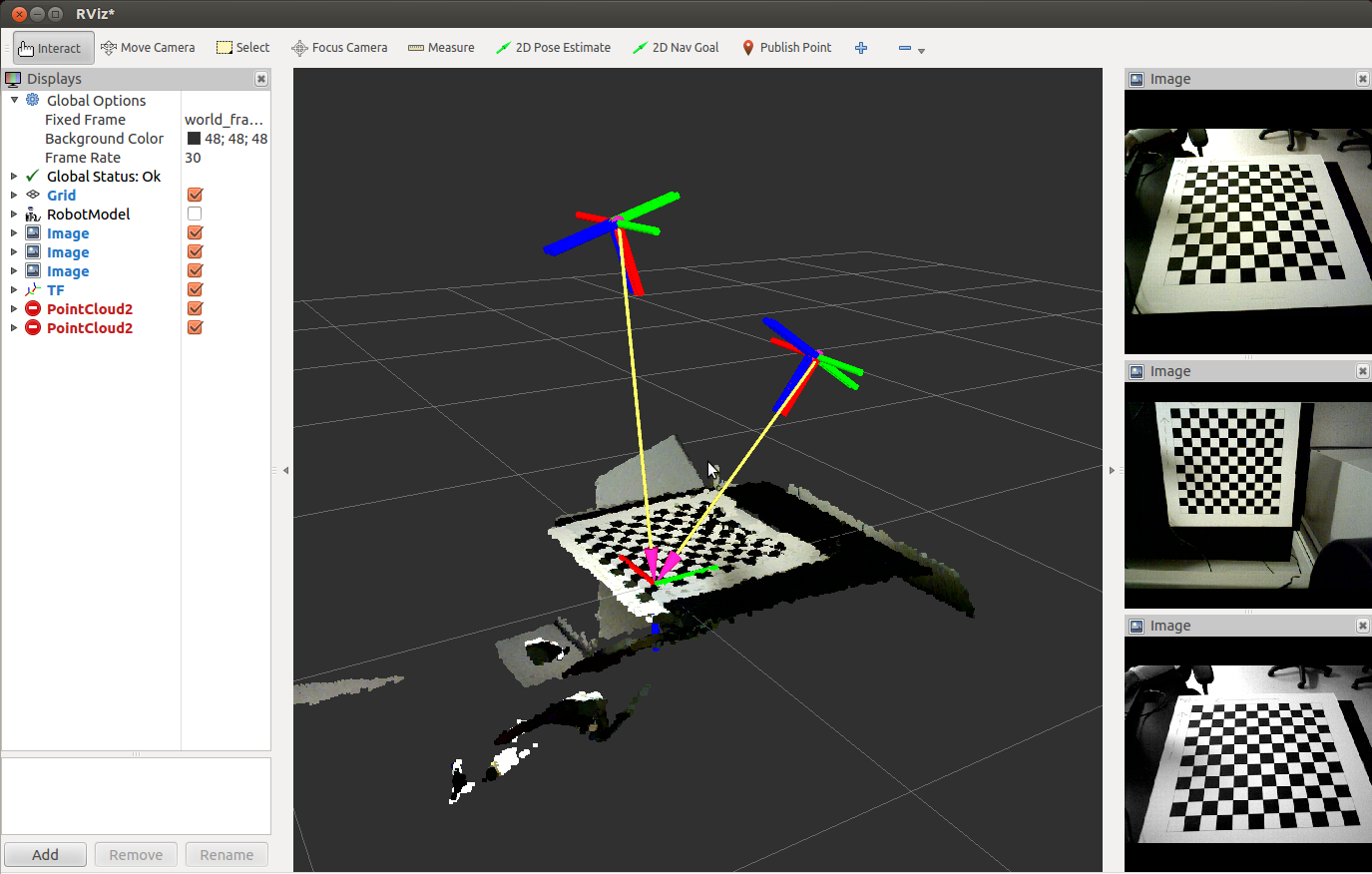Click the blue plus add-tool icon
This screenshot has height=874, width=1372.
point(861,48)
